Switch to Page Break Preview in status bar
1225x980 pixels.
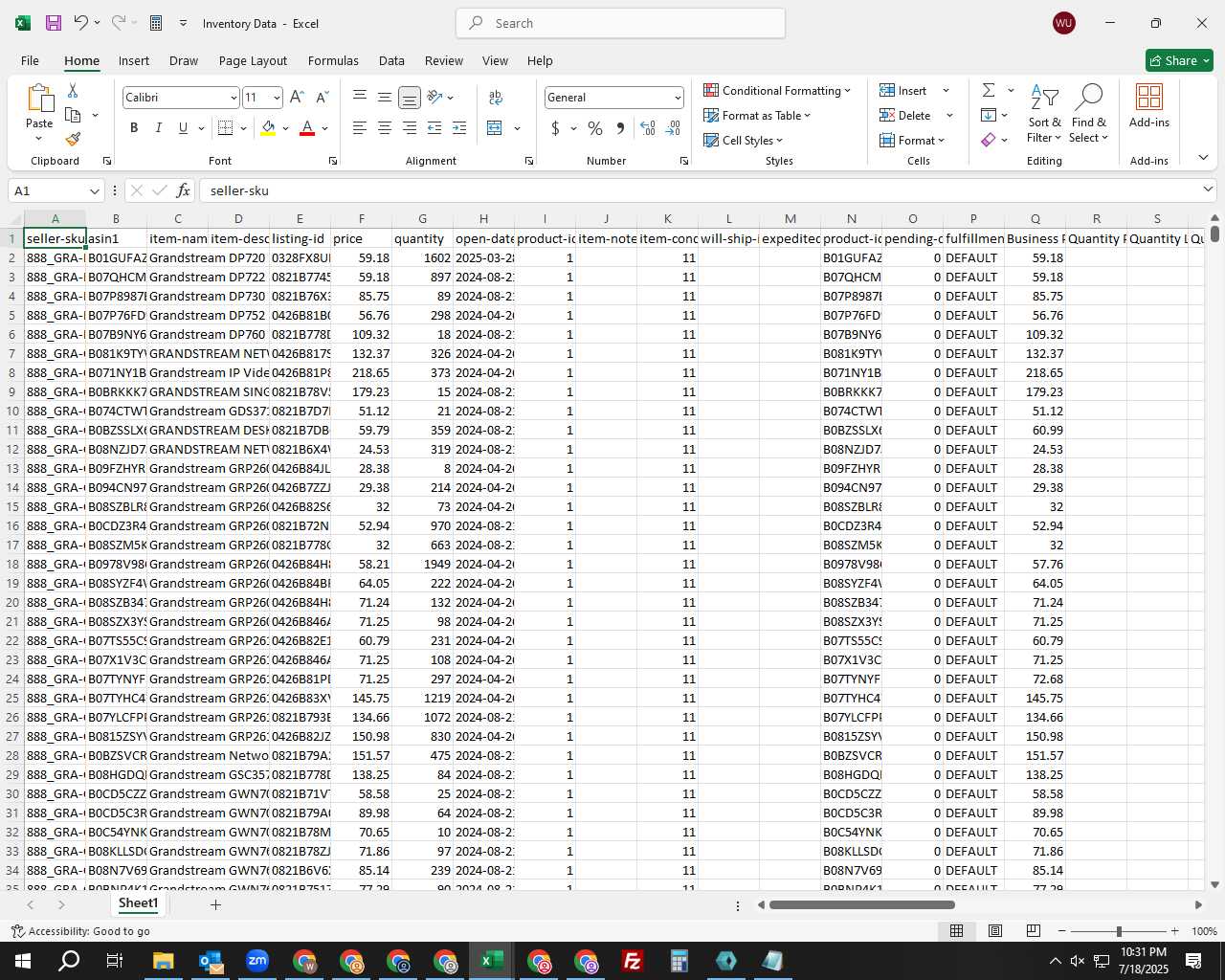(x=1034, y=931)
